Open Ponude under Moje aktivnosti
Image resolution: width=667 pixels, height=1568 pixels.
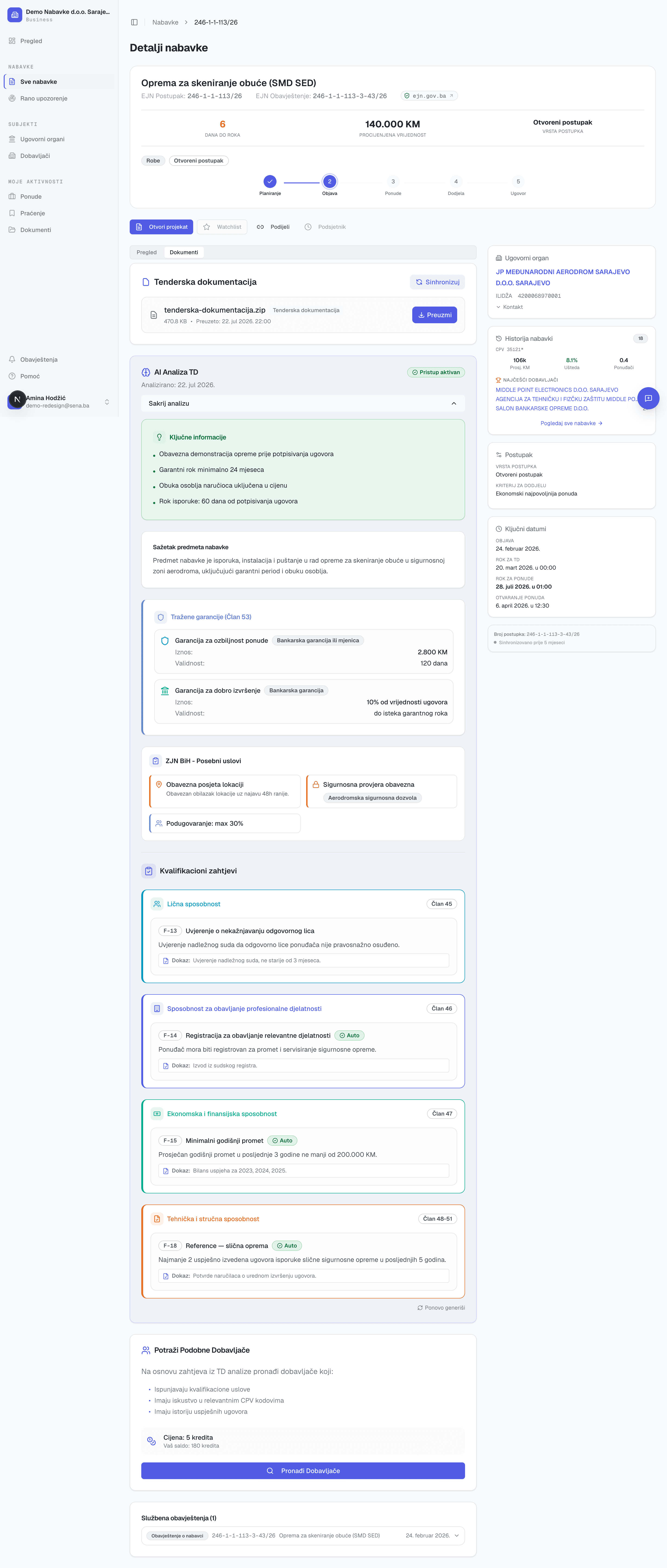[59, 197]
